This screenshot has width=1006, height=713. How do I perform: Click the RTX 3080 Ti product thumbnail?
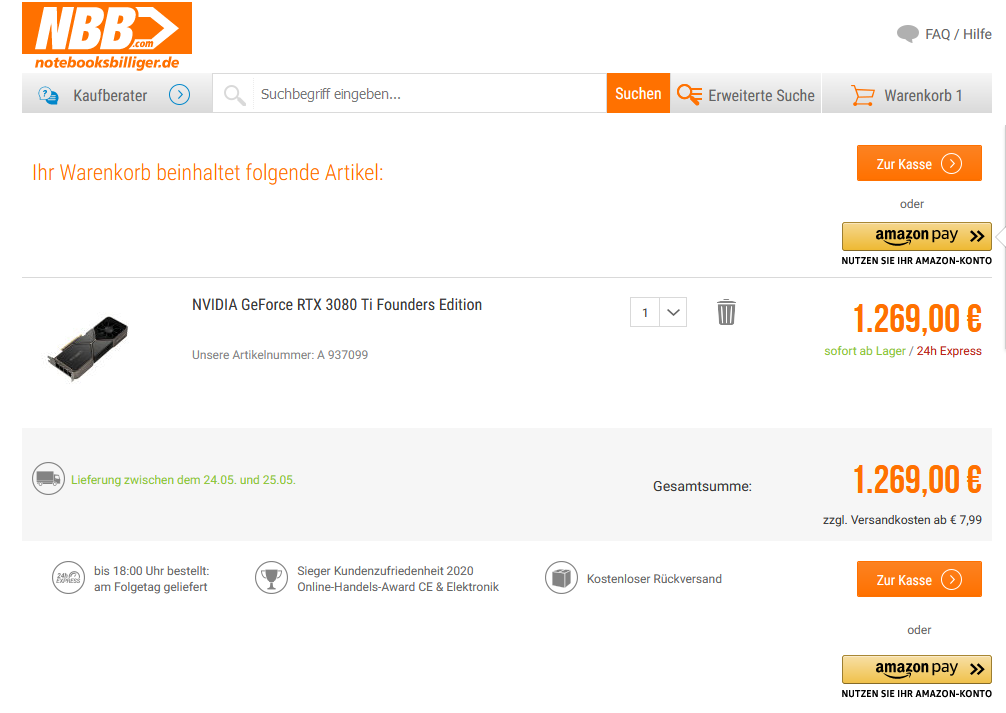tap(89, 348)
